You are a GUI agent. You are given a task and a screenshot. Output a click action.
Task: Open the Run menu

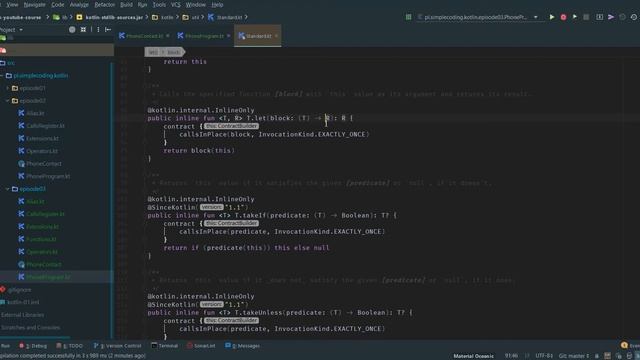[142, 4]
